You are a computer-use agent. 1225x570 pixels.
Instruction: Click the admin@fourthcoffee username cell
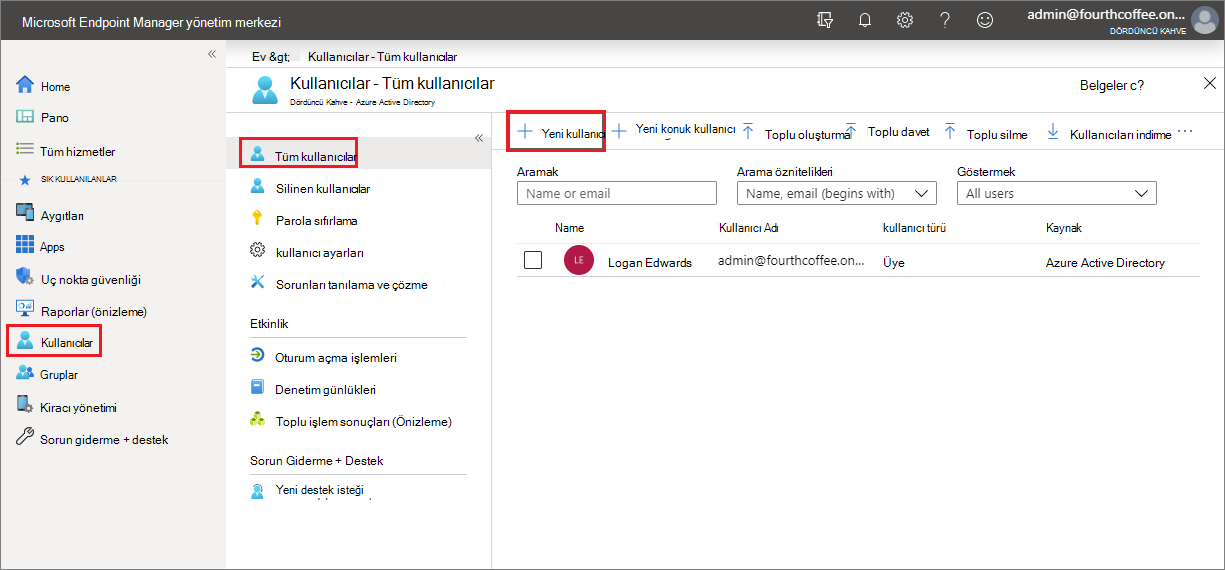[791, 260]
